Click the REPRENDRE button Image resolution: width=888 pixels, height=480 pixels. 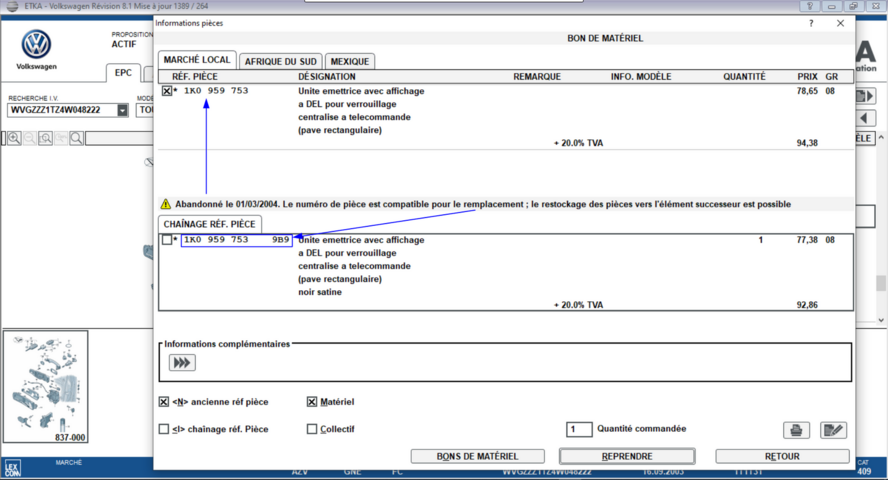(x=627, y=456)
